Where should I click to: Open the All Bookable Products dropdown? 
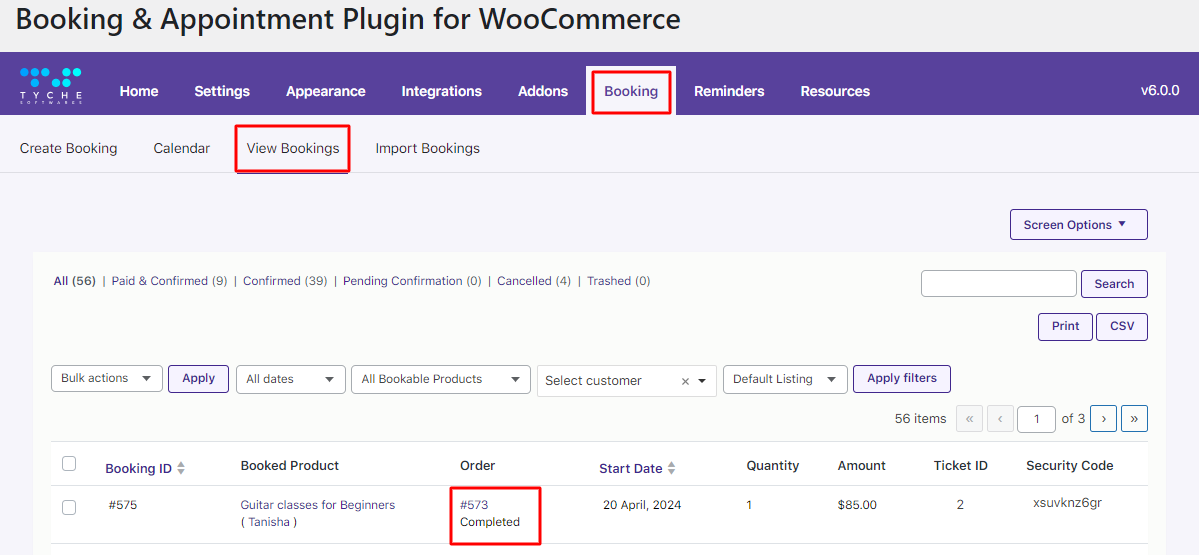click(441, 379)
